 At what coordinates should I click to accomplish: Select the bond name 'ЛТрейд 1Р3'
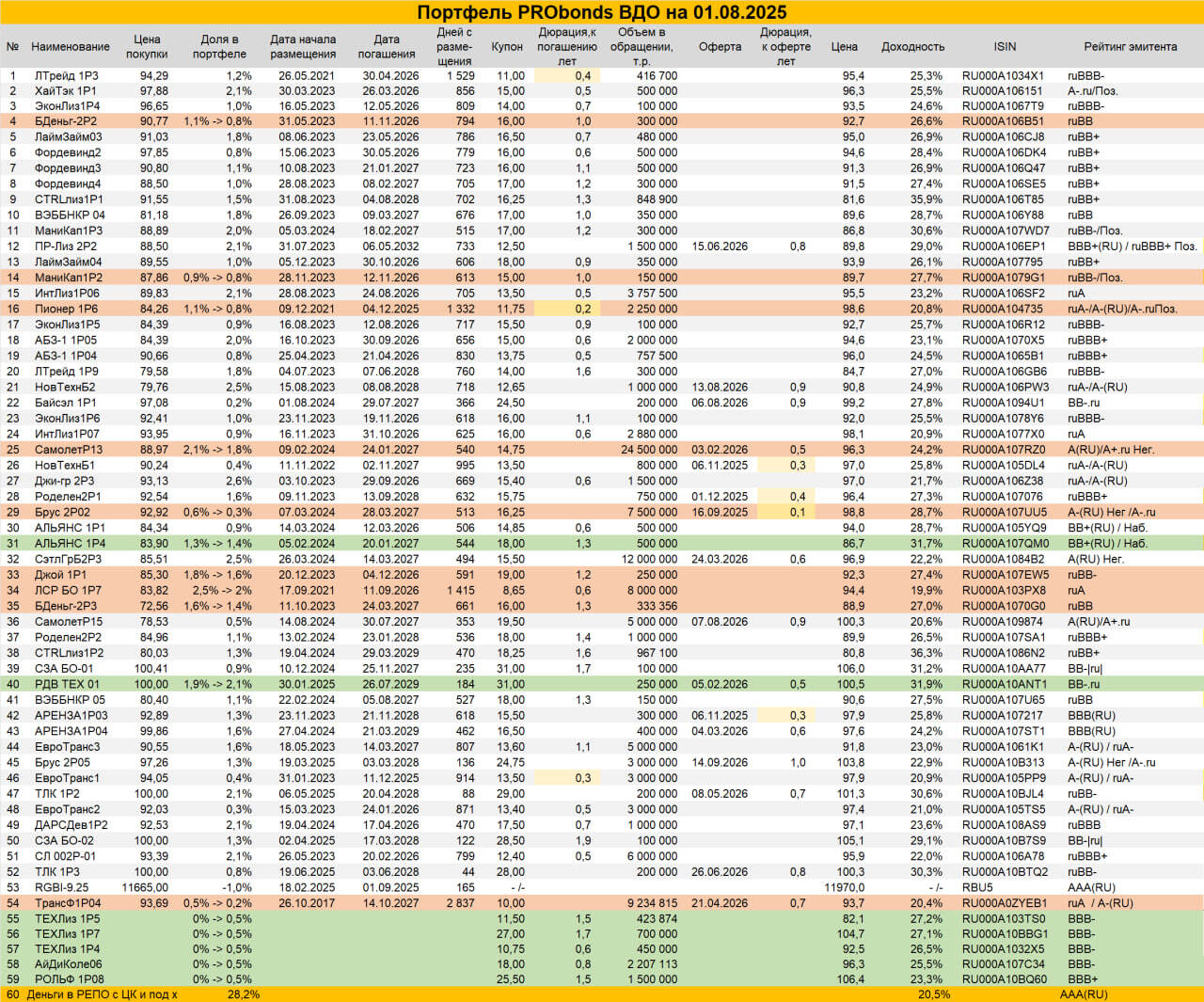coord(66,76)
